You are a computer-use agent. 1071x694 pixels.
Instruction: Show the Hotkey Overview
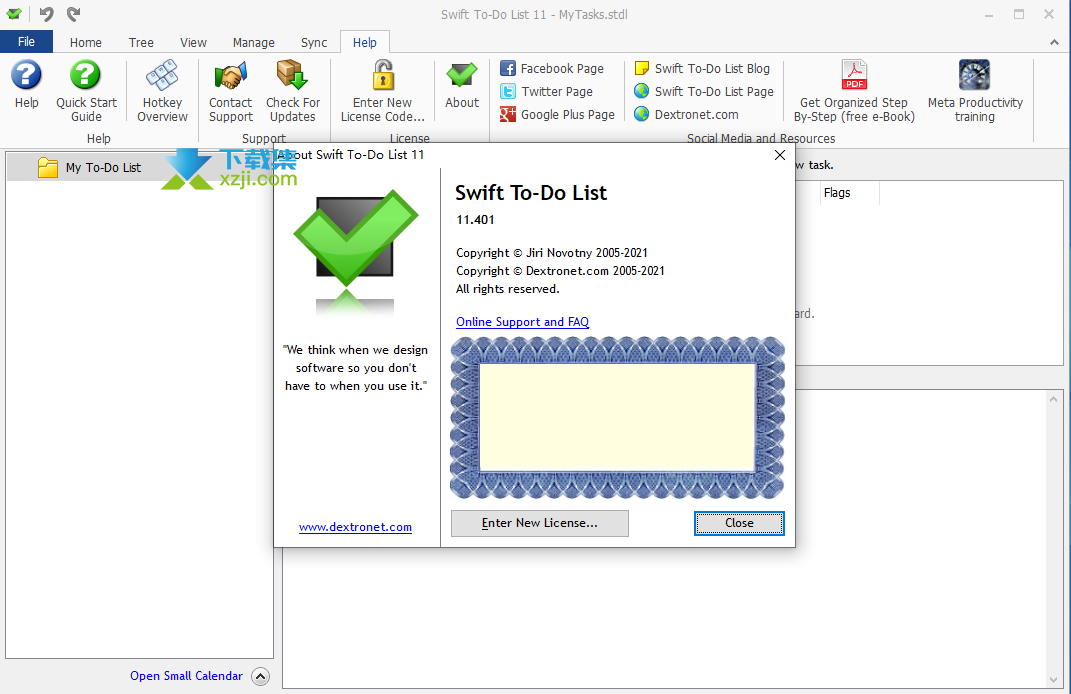tap(162, 91)
